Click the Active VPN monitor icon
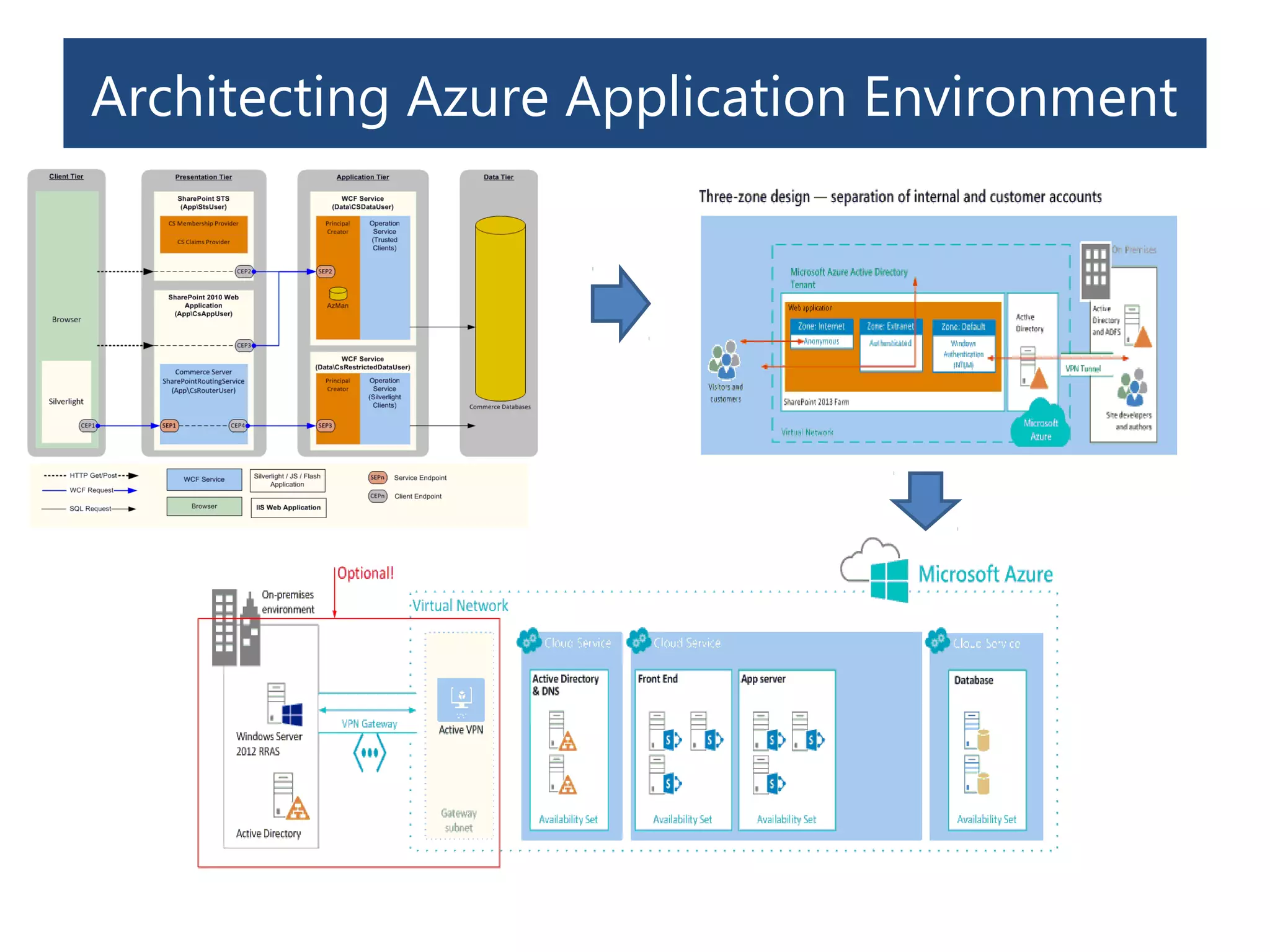This screenshot has height=952, width=1270. point(461,699)
